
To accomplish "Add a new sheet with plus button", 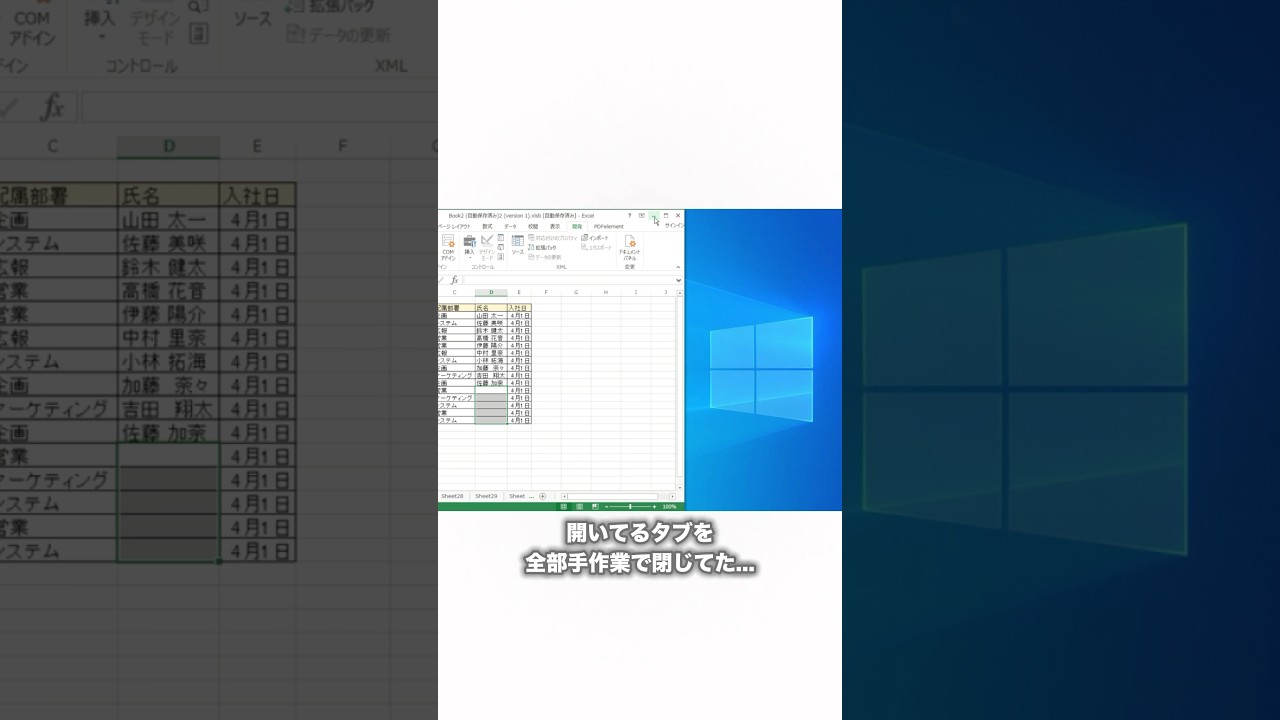I will pos(543,496).
